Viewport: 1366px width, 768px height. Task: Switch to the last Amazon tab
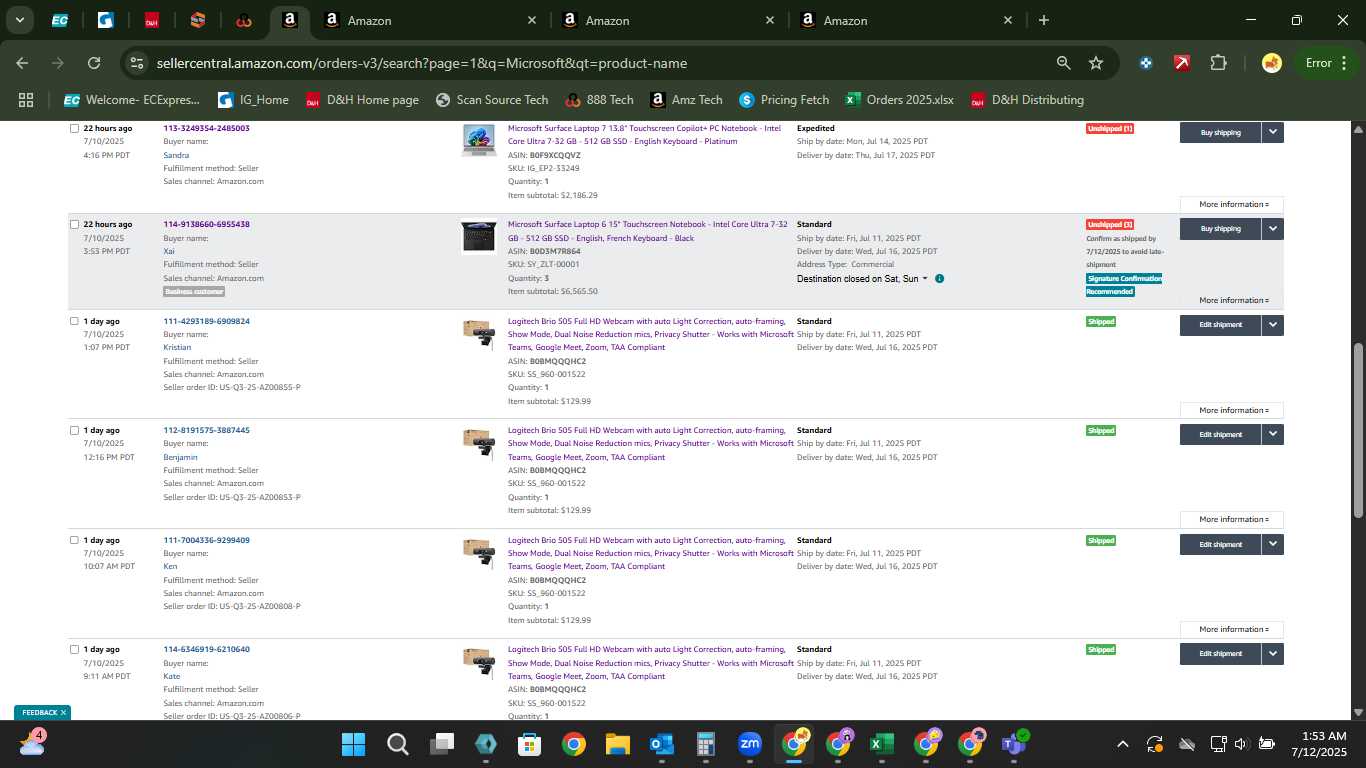click(905, 20)
